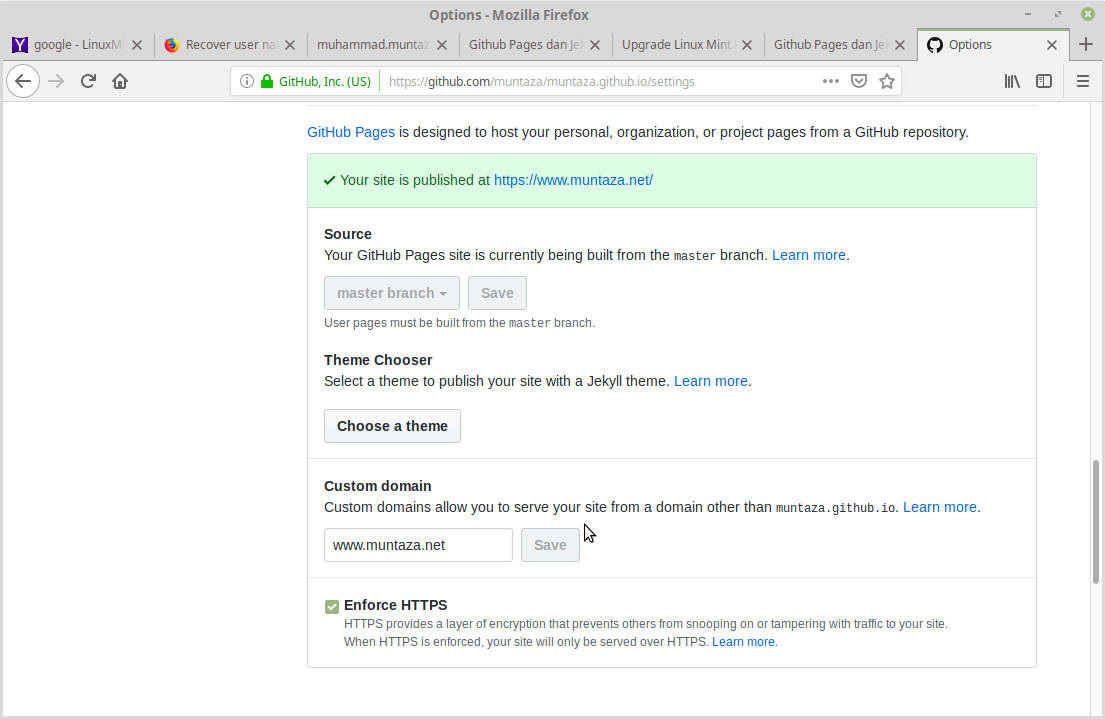Open Firefox hamburger menu
This screenshot has height=719, width=1105.
coord(1083,82)
